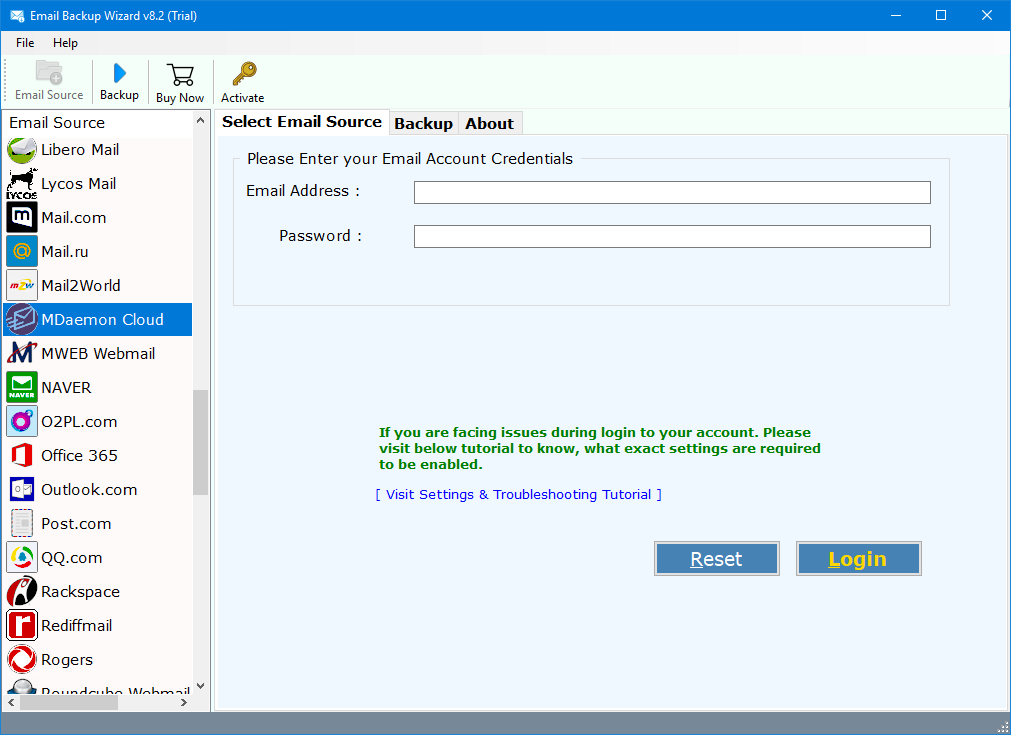Select Mail2World label in source list
The height and width of the screenshot is (735, 1011).
[x=81, y=286]
